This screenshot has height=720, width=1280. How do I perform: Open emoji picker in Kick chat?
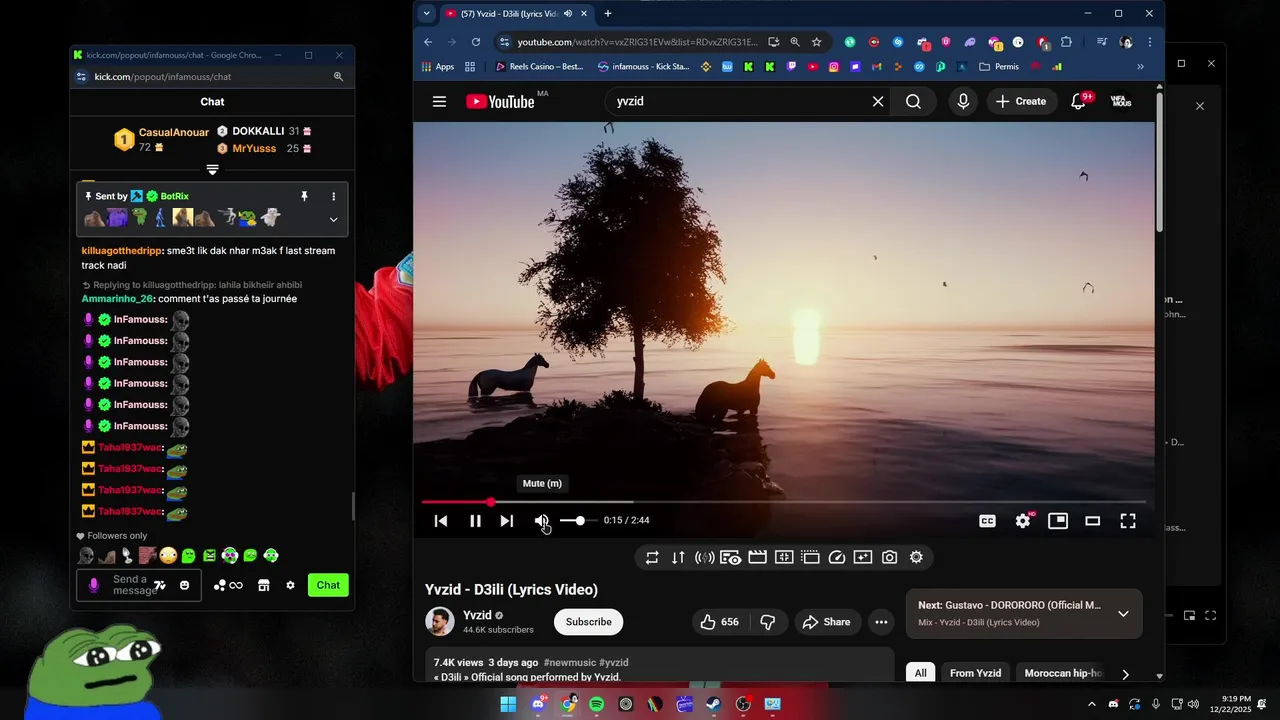pos(185,585)
